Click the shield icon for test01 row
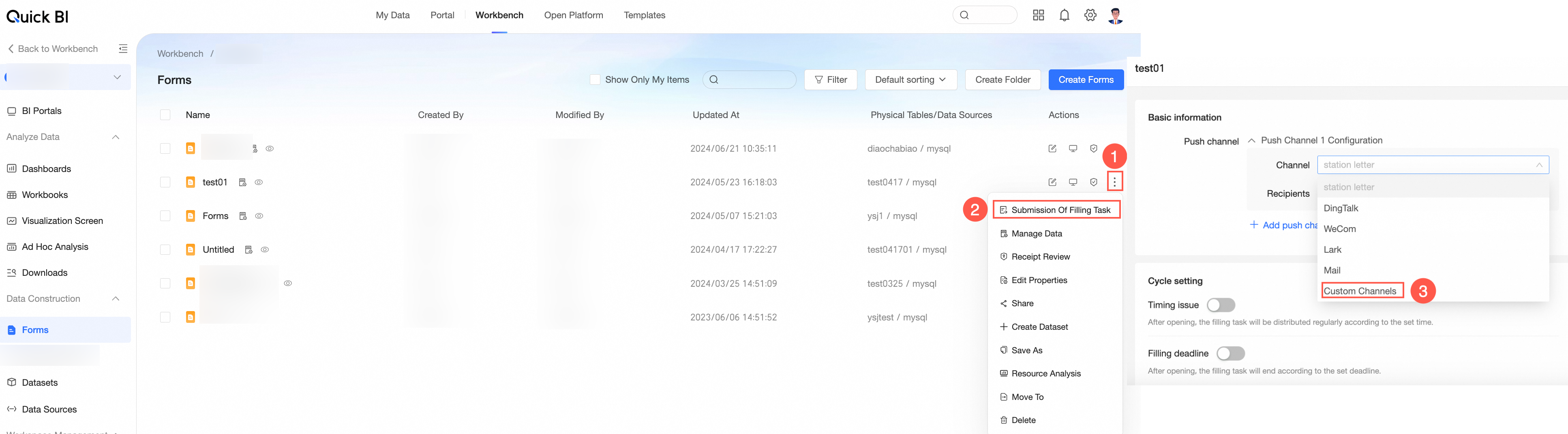 pos(1094,182)
